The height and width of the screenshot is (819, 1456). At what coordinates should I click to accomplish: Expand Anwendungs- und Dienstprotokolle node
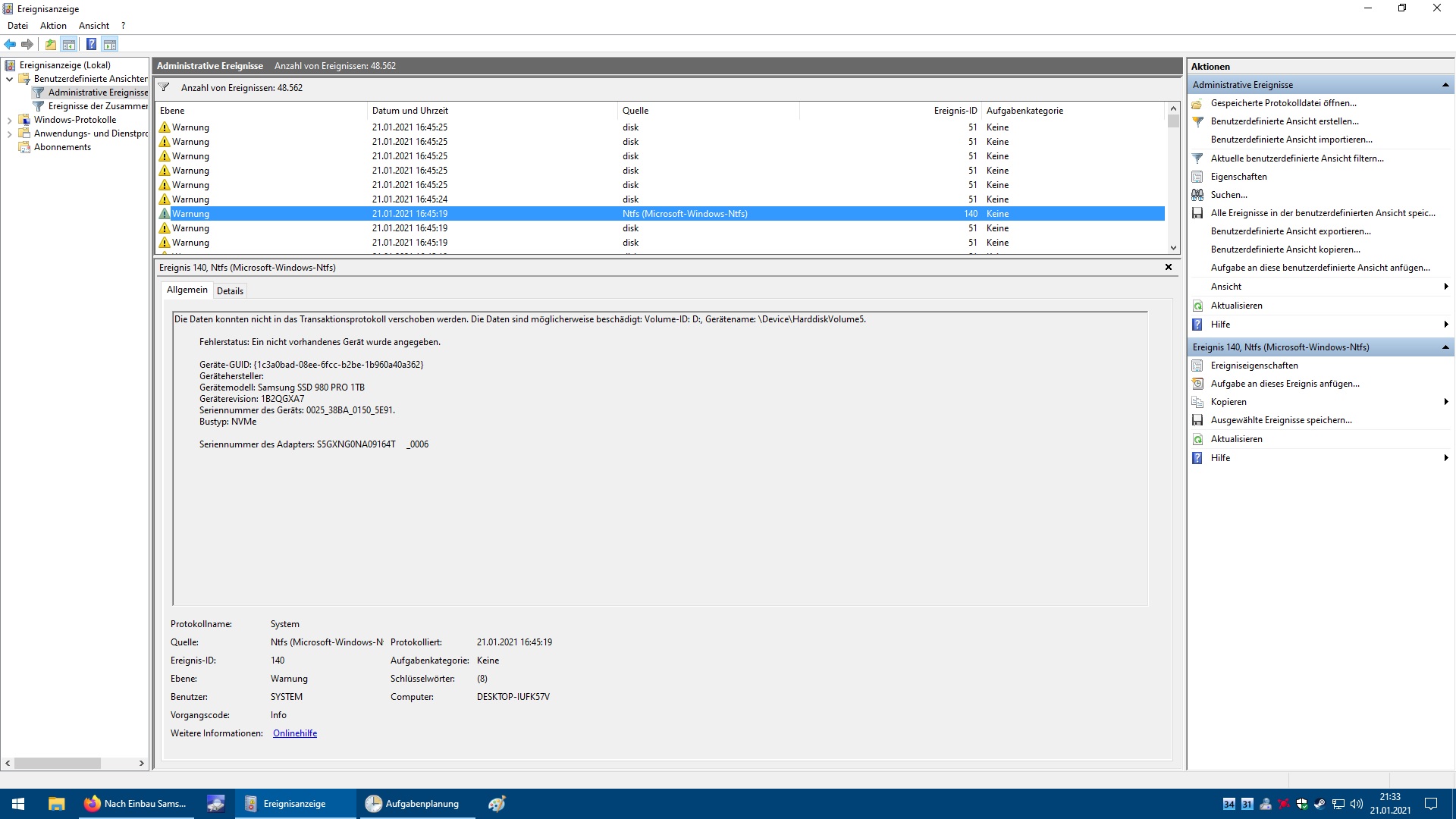click(x=9, y=133)
